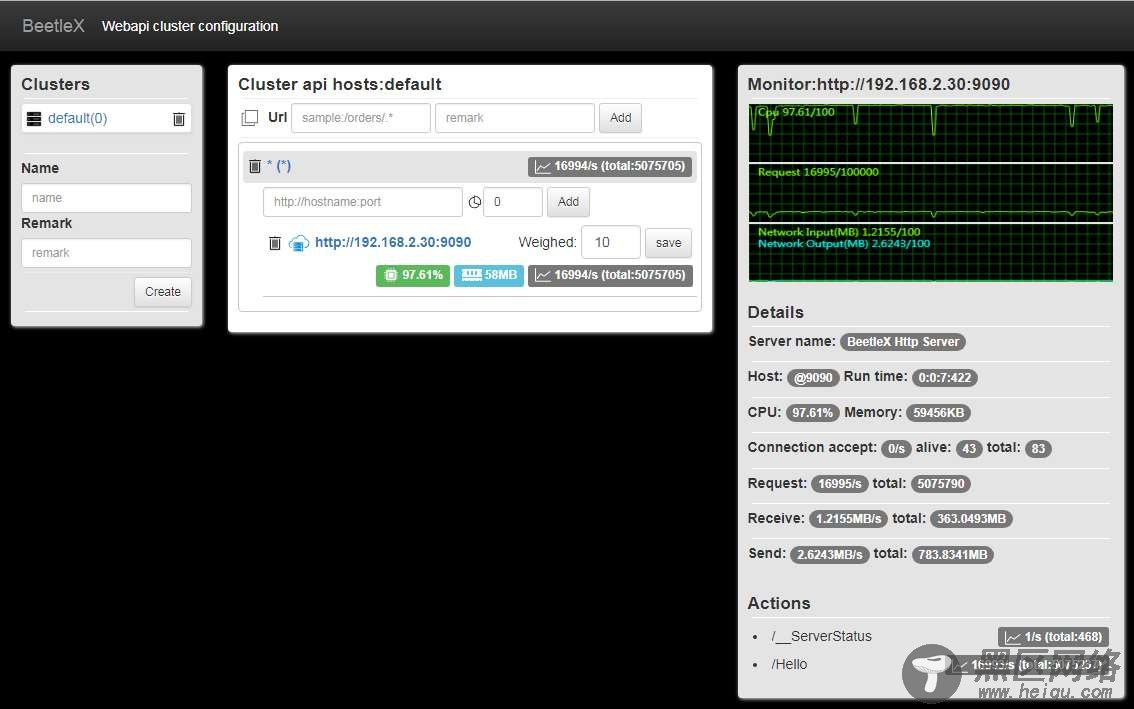Click the clock icon beside the 0 field
Screen dimensions: 1134x709
click(x=474, y=202)
